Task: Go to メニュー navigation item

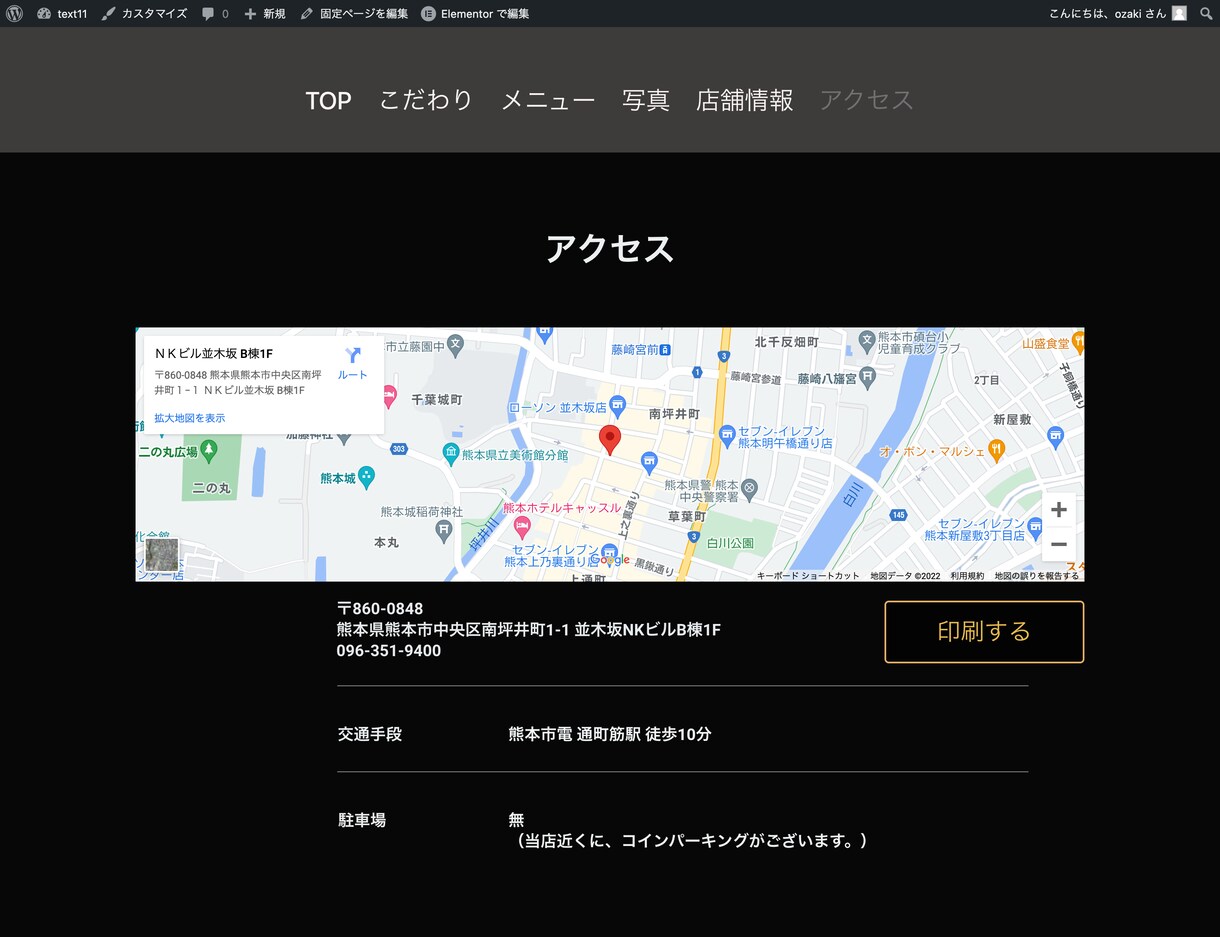Action: [548, 100]
